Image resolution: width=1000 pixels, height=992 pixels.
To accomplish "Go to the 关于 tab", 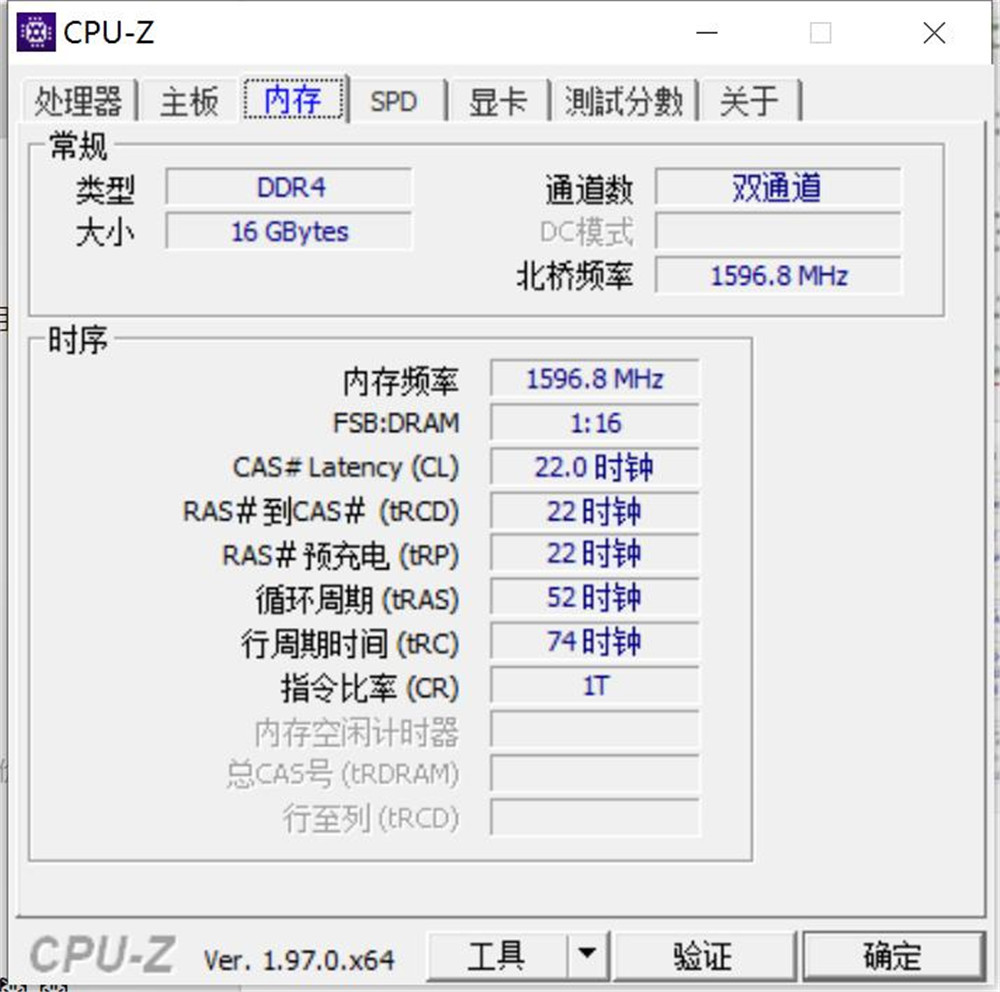I will pyautogui.click(x=750, y=101).
